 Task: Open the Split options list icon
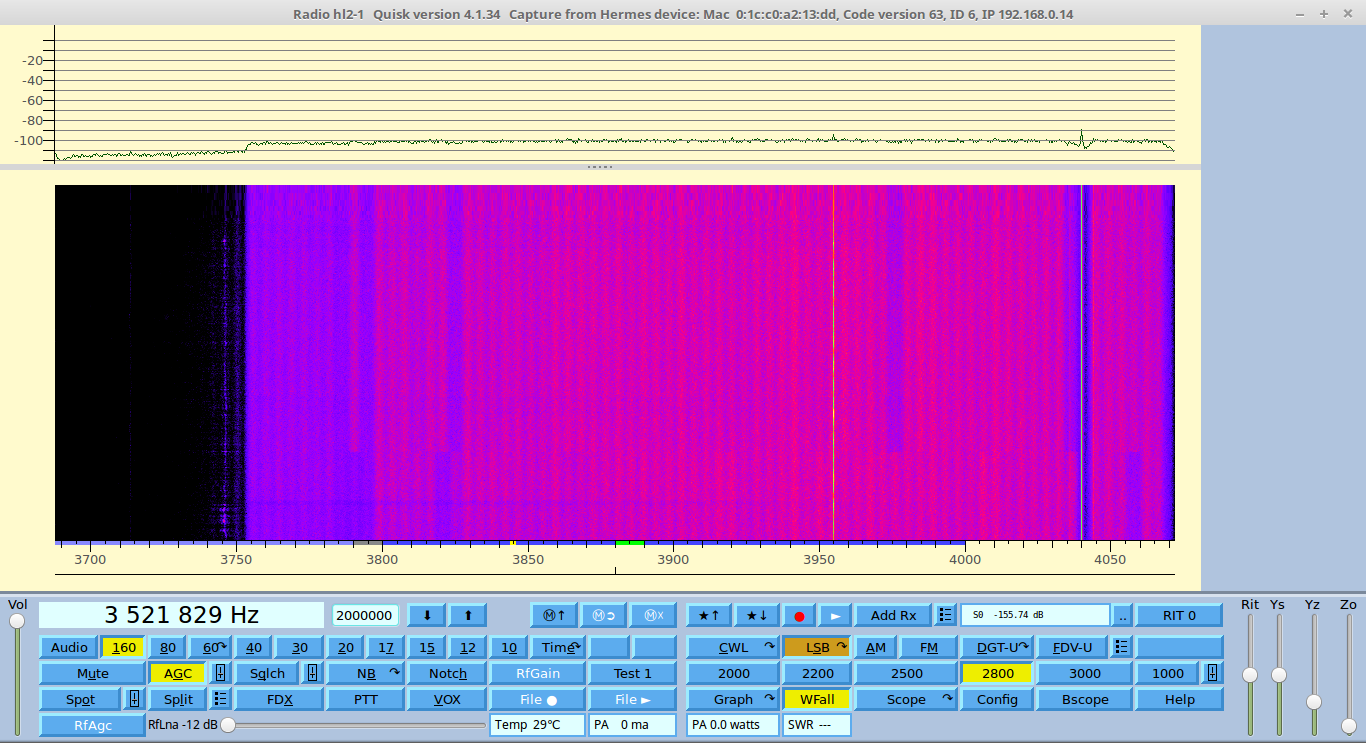point(220,699)
